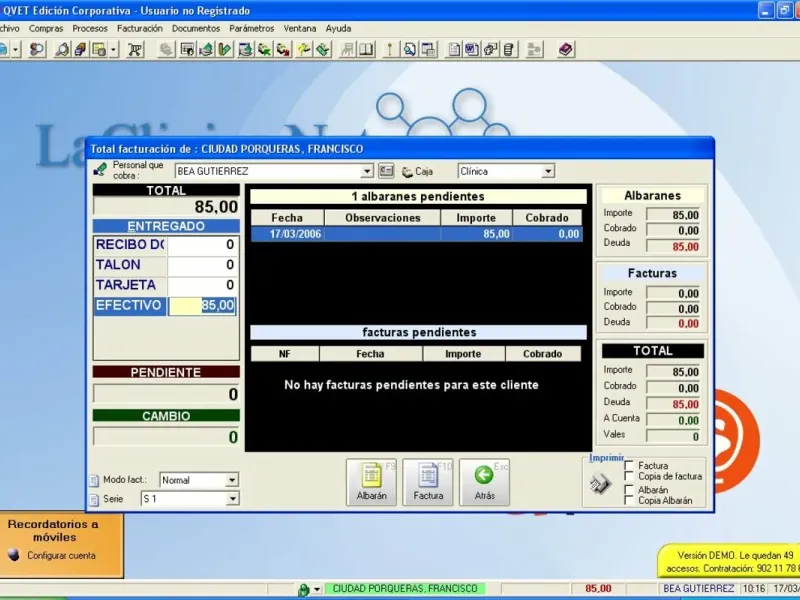Open the Documentos menu
The height and width of the screenshot is (600, 800).
pyautogui.click(x=196, y=29)
